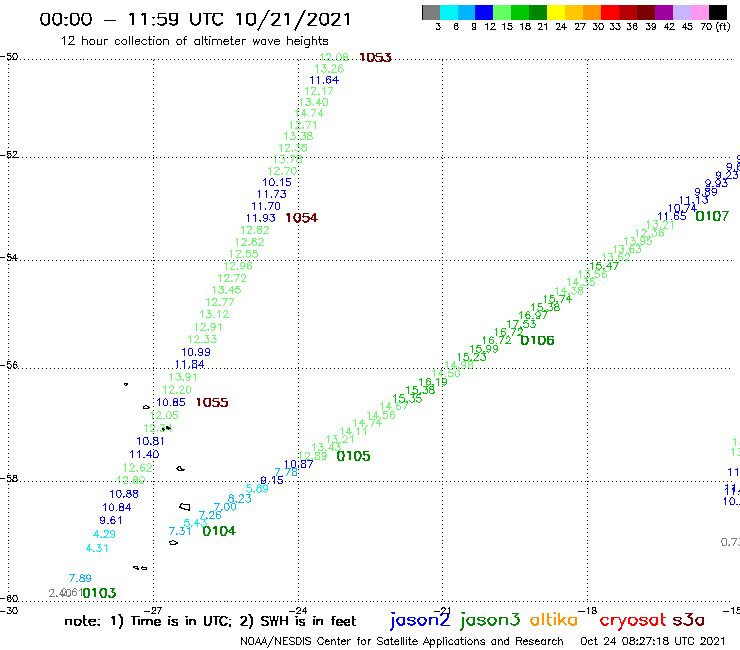Click the -27 longitude axis label
This screenshot has width=740, height=650.
click(153, 610)
